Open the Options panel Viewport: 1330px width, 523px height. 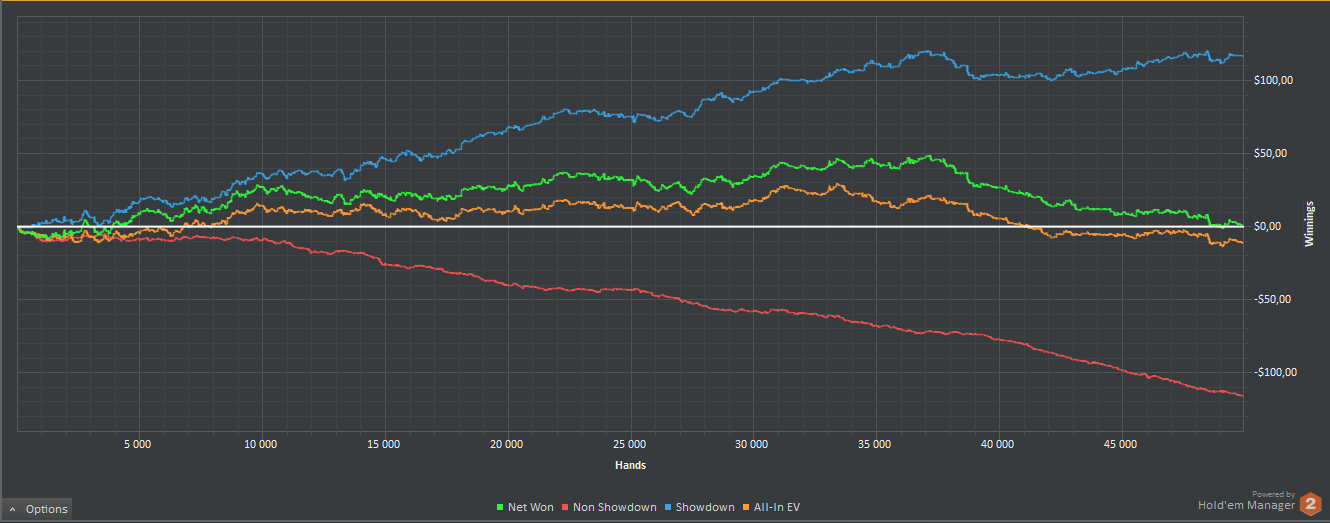[37, 509]
